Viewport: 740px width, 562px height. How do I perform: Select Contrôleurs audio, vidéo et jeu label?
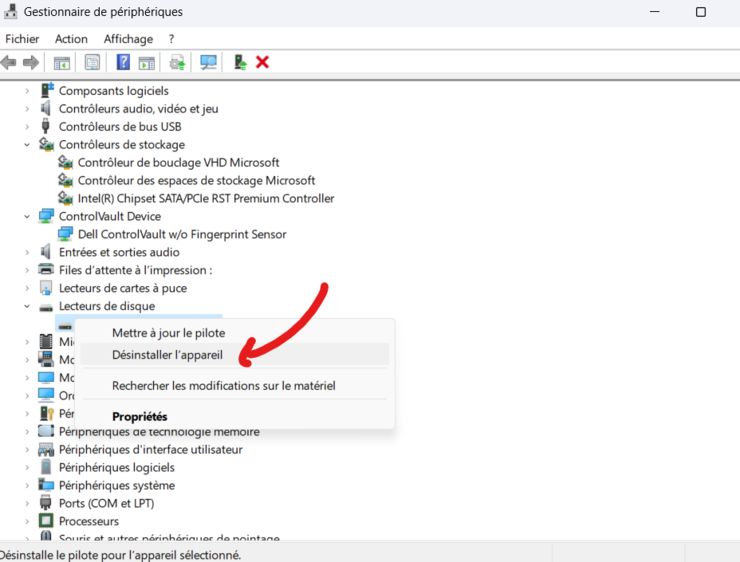138,109
